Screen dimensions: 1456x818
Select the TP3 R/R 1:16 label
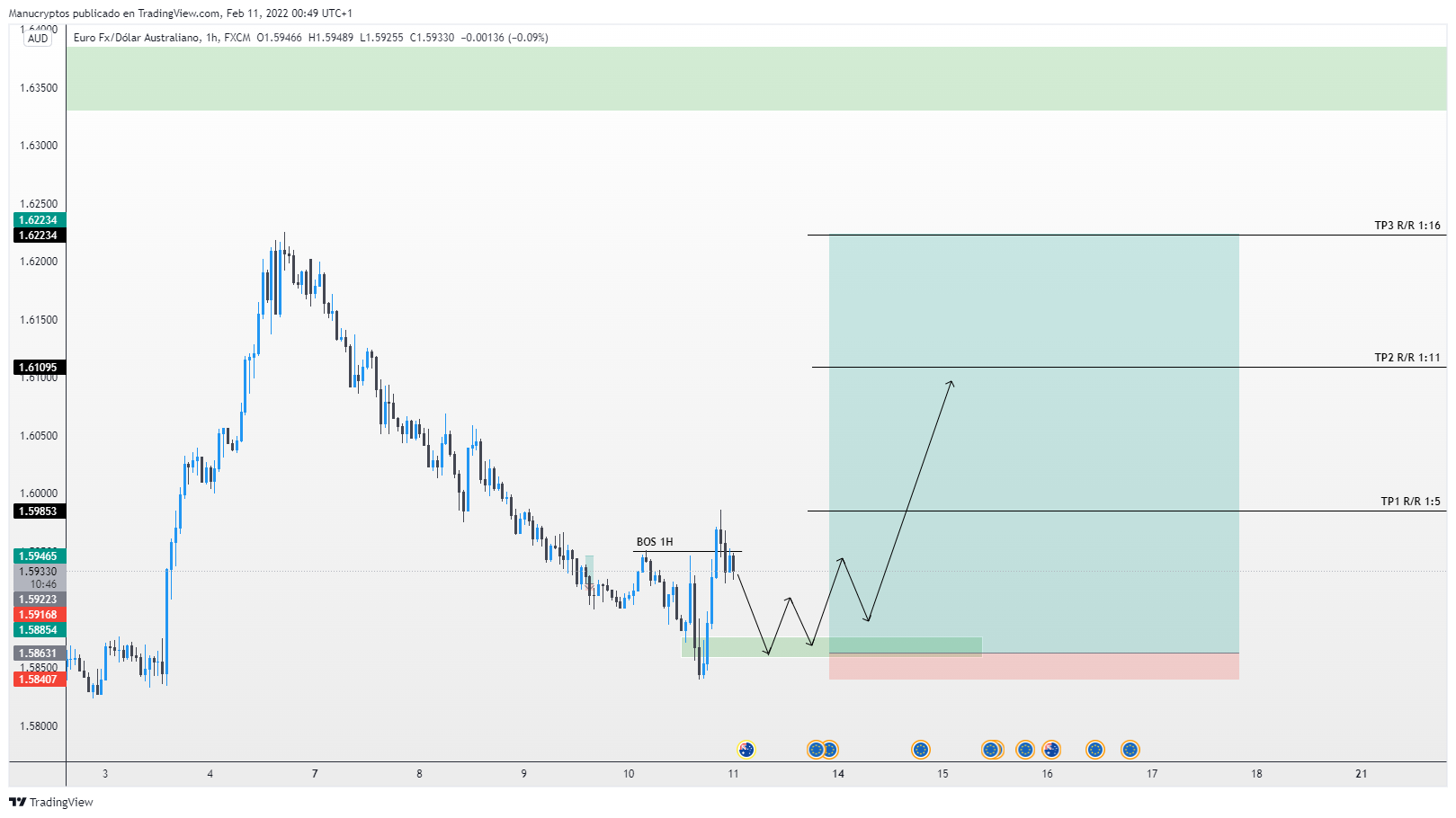pyautogui.click(x=1407, y=226)
